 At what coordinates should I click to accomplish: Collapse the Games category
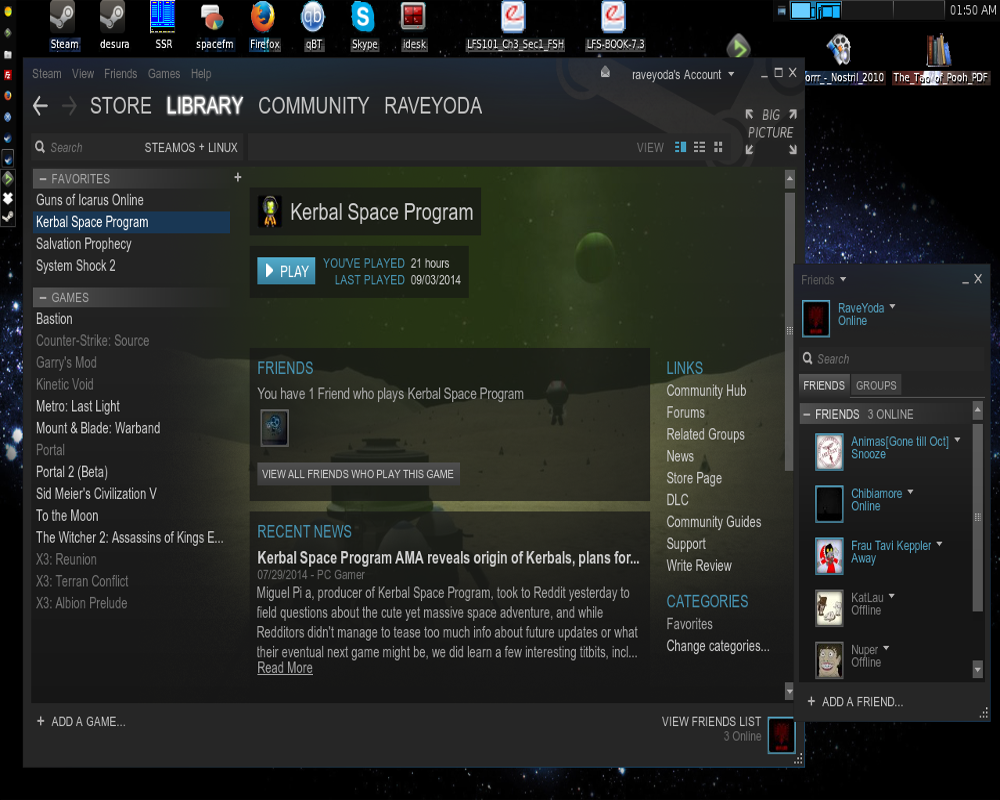click(43, 298)
